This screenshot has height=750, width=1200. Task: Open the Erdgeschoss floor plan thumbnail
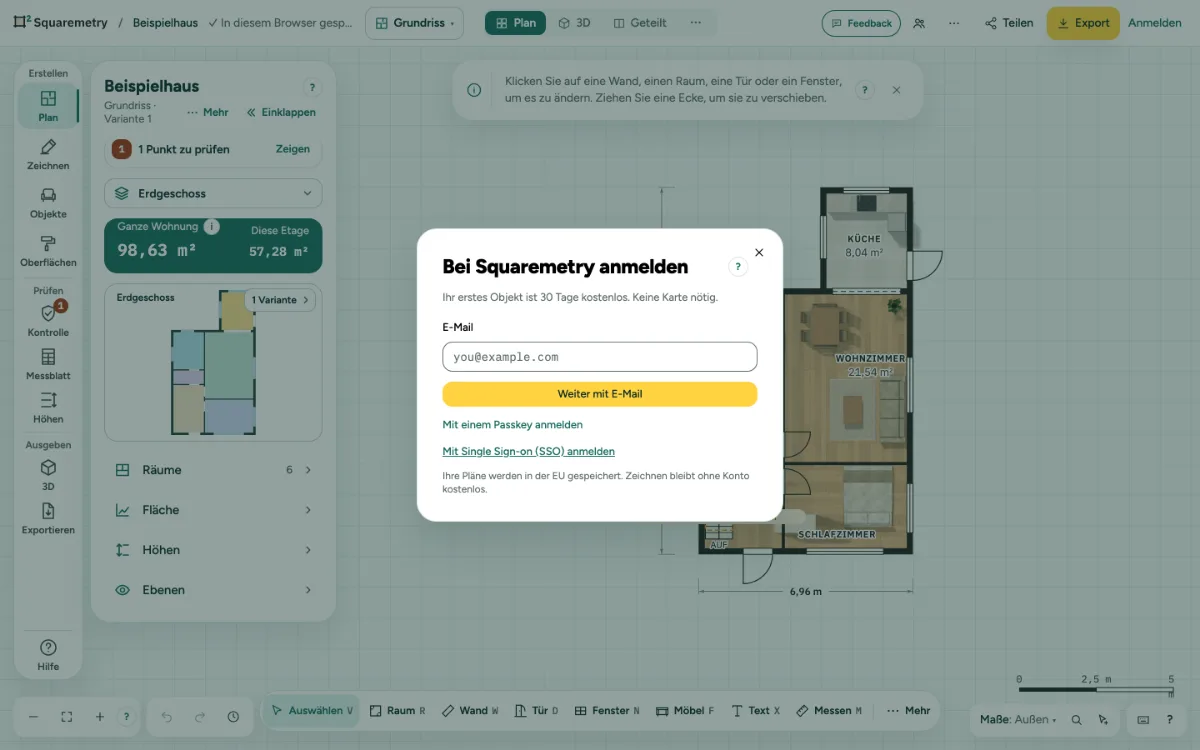tap(213, 362)
